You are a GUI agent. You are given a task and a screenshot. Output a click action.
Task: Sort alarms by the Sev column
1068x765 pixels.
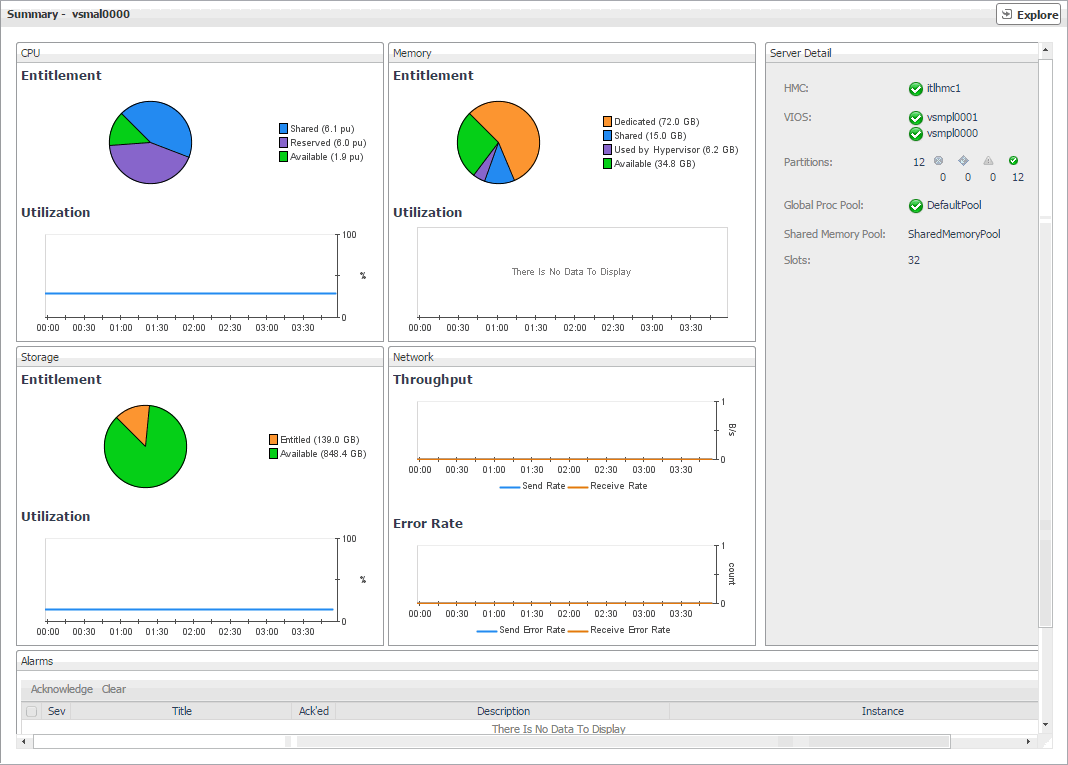56,712
